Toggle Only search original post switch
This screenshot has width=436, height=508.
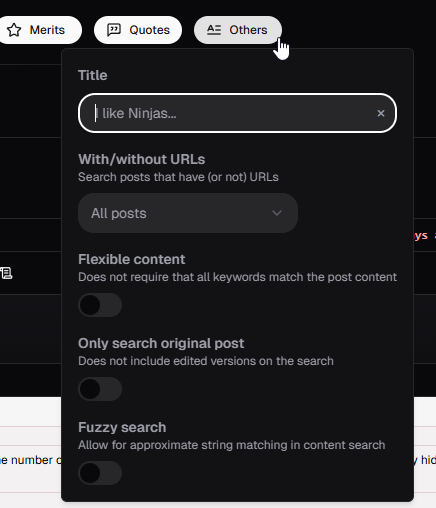tap(100, 389)
